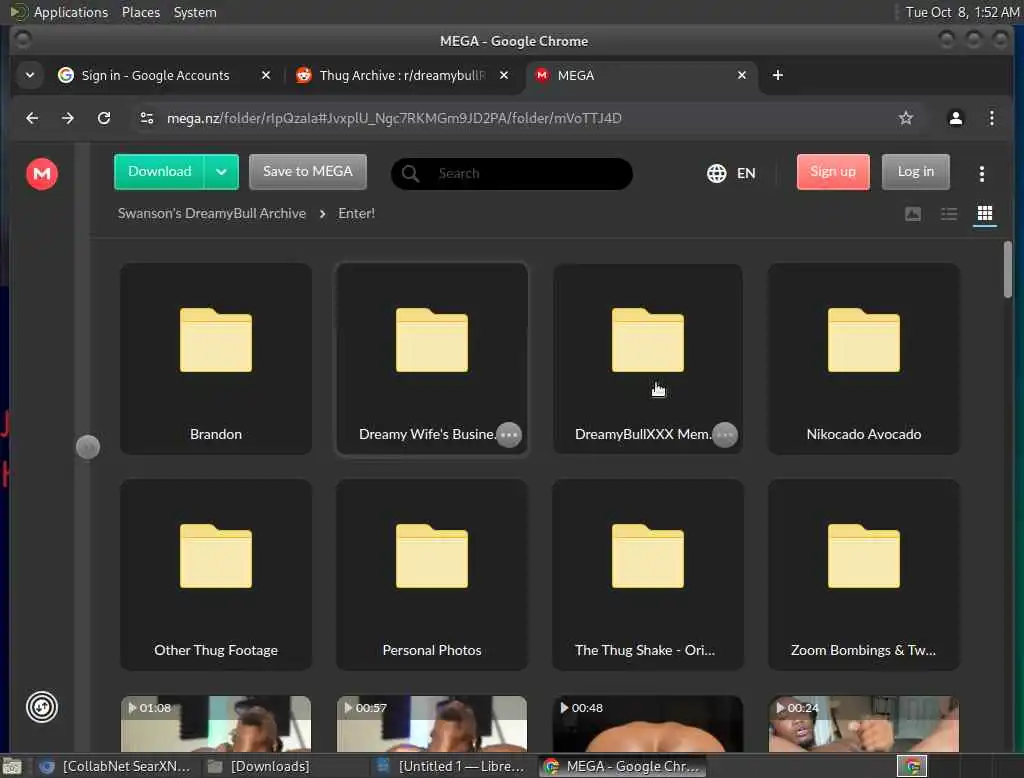Go back in browser history

32,118
